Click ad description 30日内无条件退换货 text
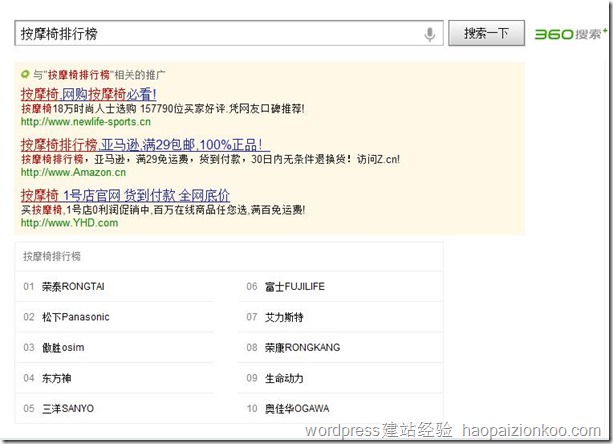The image size is (613, 444). 301,159
